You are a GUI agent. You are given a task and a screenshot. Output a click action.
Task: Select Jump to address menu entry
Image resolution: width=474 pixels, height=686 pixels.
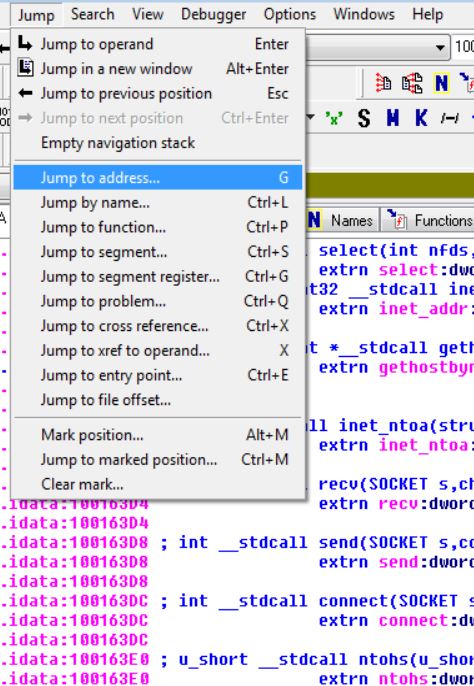tap(158, 178)
